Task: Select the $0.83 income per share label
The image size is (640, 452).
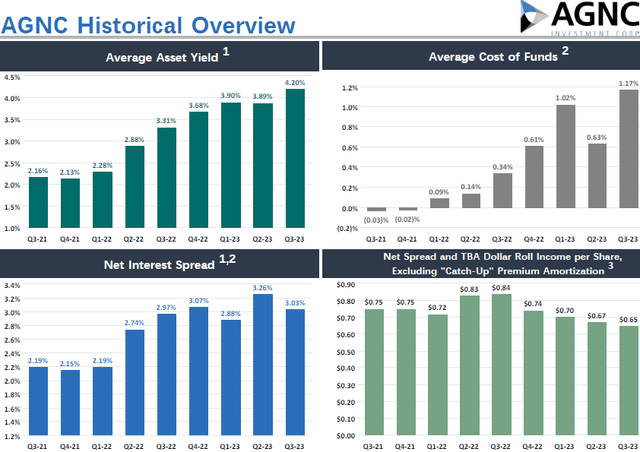Action: [x=469, y=289]
